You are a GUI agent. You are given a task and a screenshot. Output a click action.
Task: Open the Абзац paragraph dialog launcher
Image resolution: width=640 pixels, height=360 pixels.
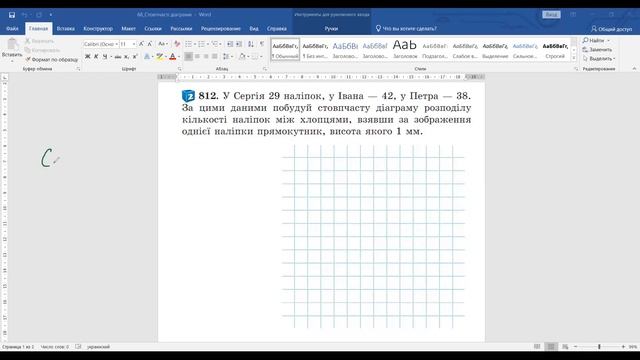(264, 69)
